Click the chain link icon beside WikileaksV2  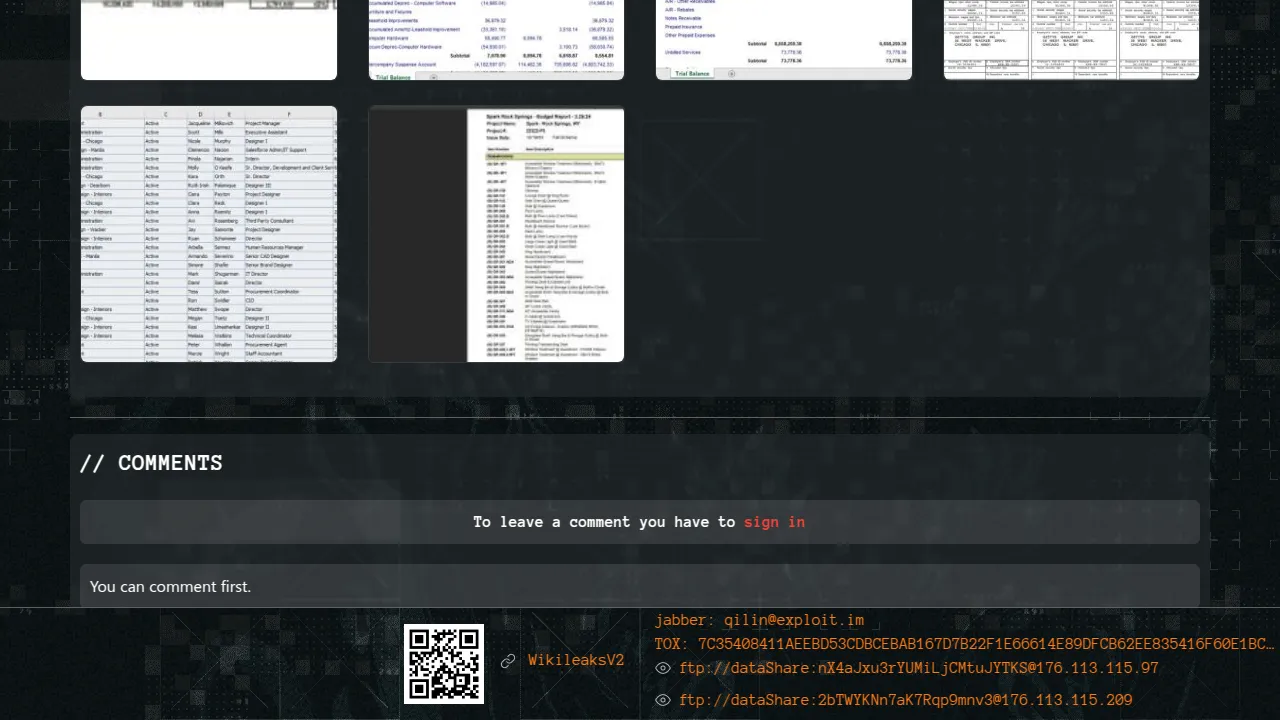pos(508,661)
